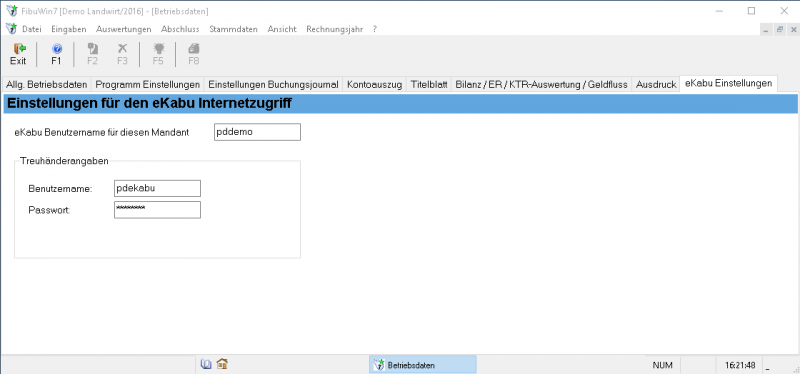Switch to Ausdruck tab
Image resolution: width=800 pixels, height=374 pixels.
(x=656, y=85)
